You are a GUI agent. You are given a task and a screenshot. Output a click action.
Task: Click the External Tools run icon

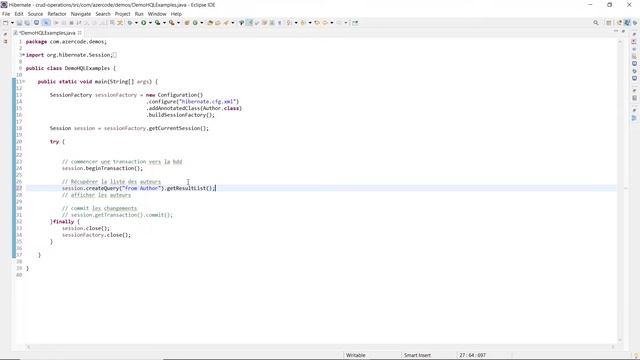pos(172,23)
